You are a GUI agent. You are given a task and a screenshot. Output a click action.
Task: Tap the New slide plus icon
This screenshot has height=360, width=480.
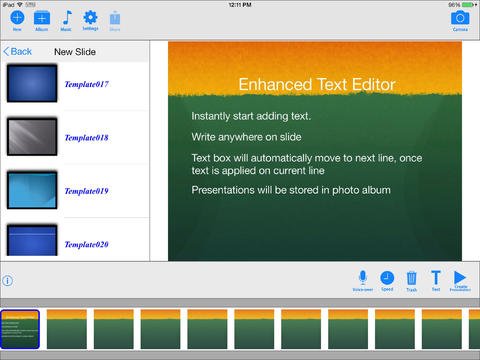click(17, 18)
